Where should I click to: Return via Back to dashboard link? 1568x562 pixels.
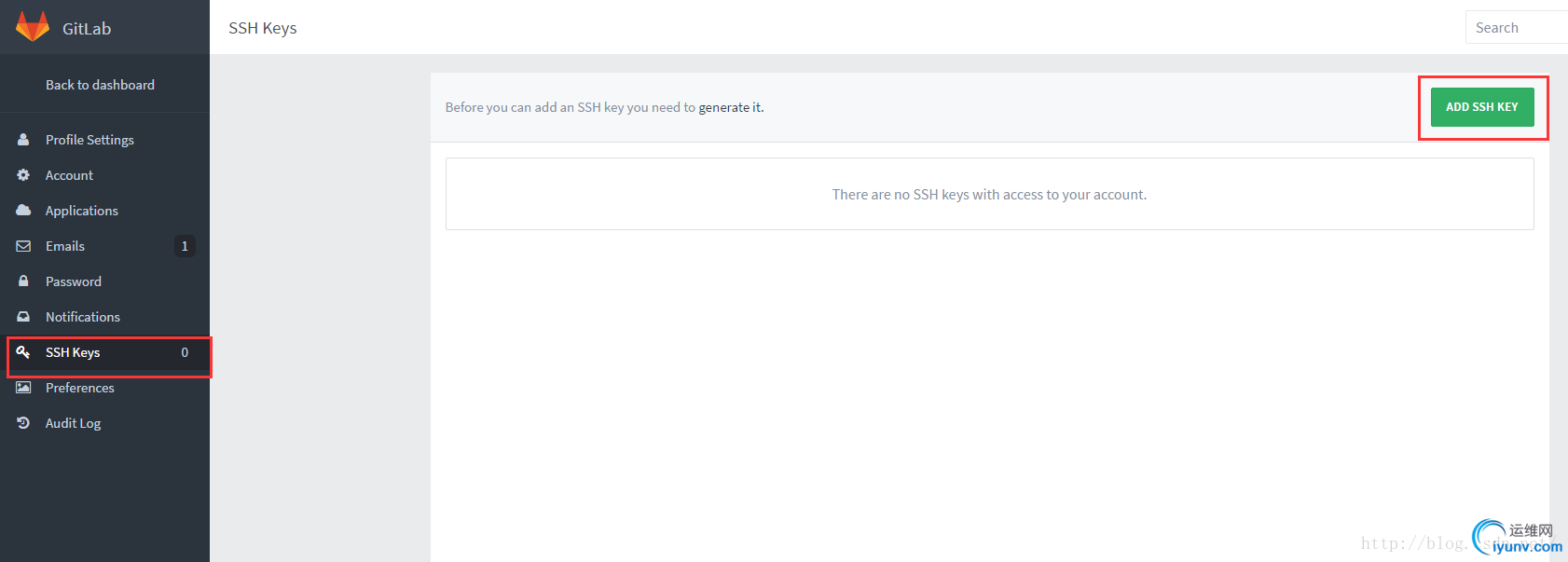click(100, 85)
